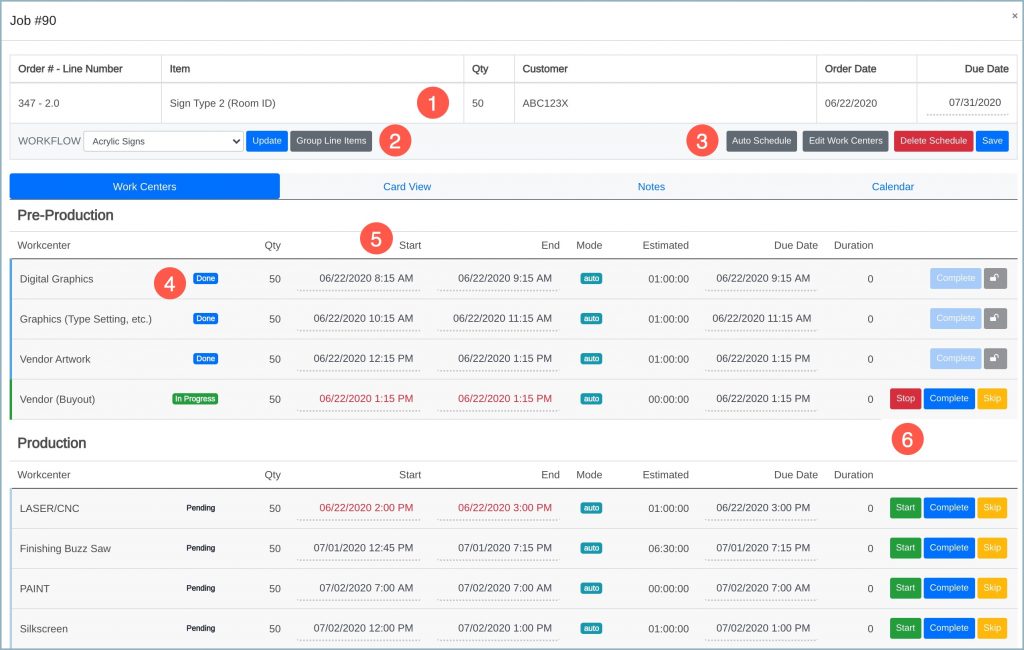Unlock the completed Digital Graphics step

click(x=995, y=278)
